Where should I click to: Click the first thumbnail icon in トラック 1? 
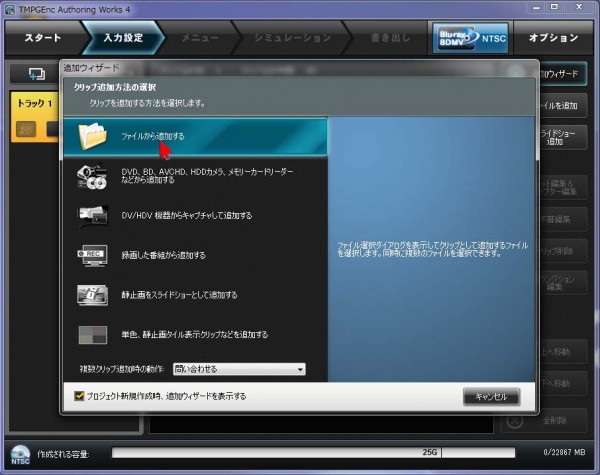point(26,129)
